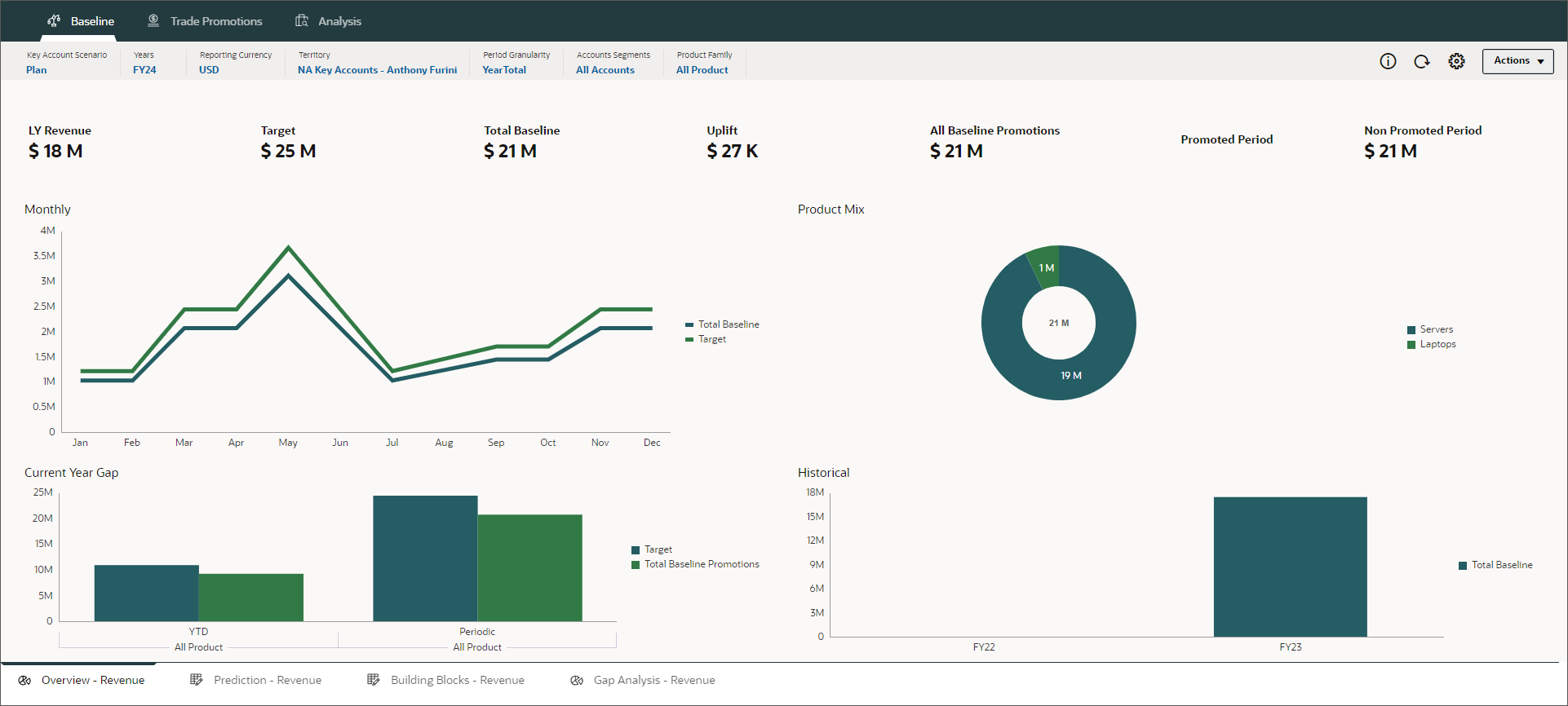The height and width of the screenshot is (706, 1568).
Task: Change Period Granularity YearTotal
Action: coord(504,70)
